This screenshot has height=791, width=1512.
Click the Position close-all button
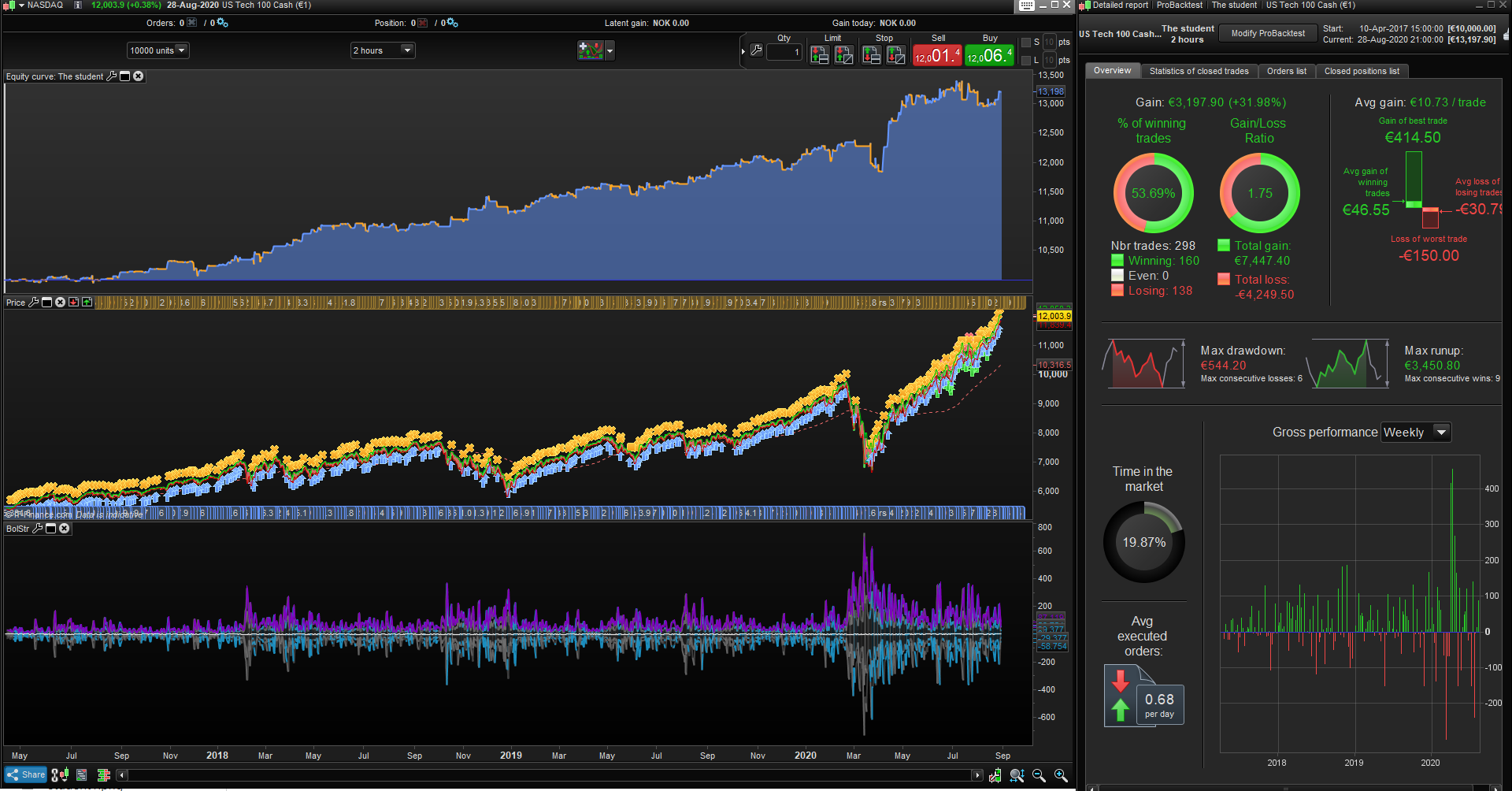pos(422,23)
